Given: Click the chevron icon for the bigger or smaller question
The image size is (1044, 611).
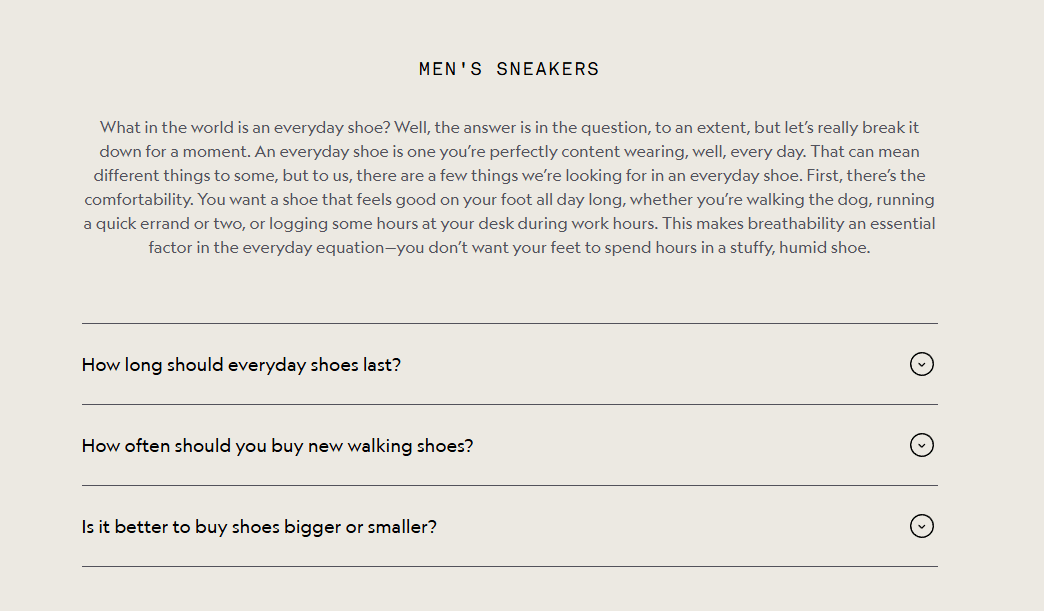Looking at the screenshot, I should pyautogui.click(x=921, y=526).
